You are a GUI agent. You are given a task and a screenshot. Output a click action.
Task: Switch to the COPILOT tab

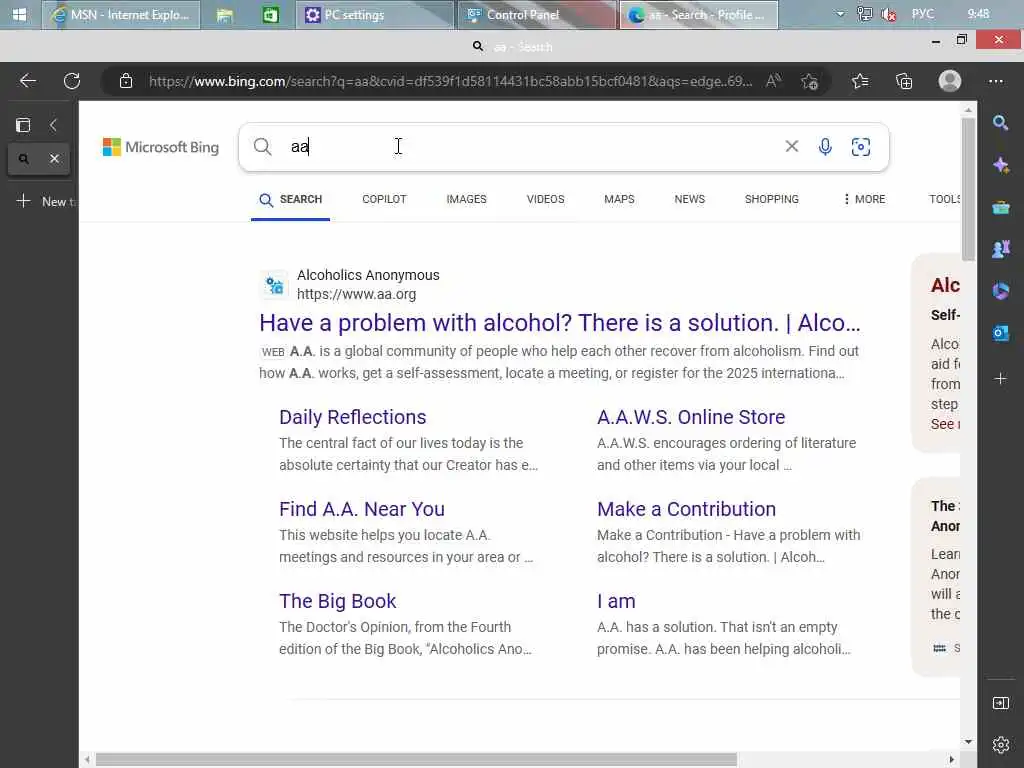tap(384, 200)
